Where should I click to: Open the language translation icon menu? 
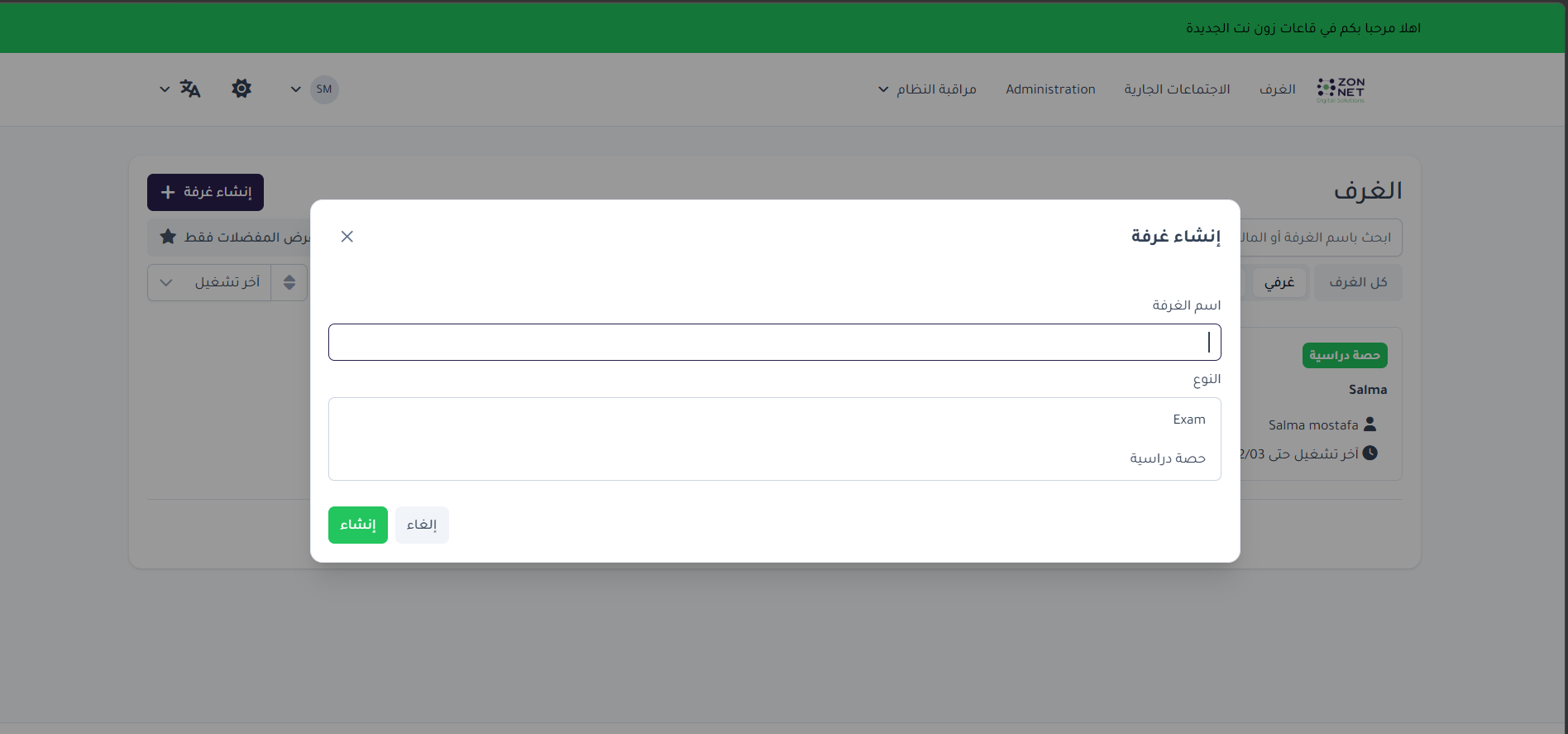coord(189,89)
